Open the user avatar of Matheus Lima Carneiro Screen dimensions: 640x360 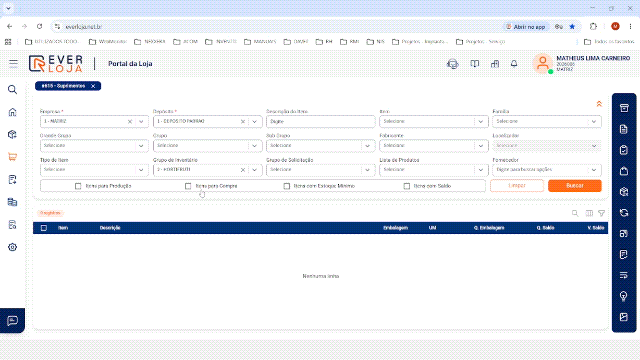tap(542, 63)
